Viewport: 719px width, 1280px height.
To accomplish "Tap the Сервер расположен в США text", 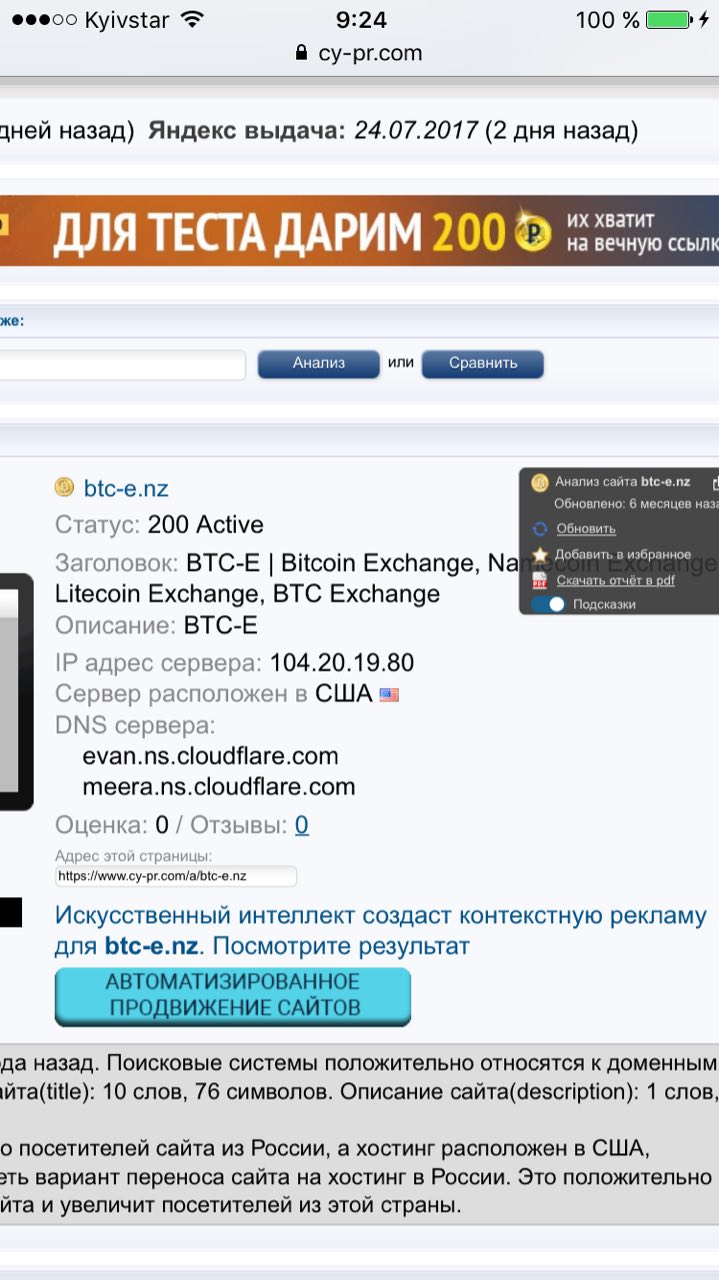I will pos(214,694).
